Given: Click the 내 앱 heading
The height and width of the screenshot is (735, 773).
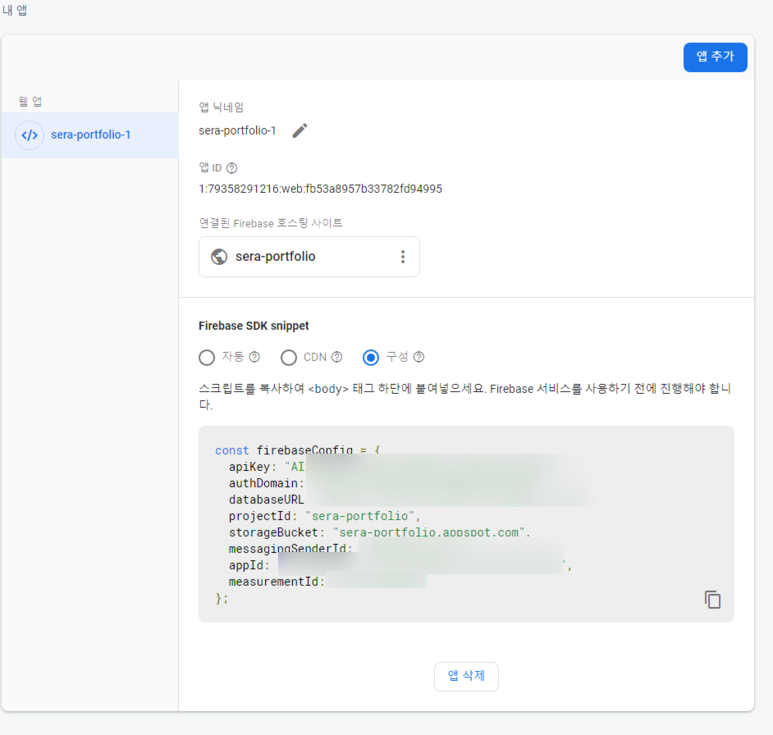Looking at the screenshot, I should (15, 10).
